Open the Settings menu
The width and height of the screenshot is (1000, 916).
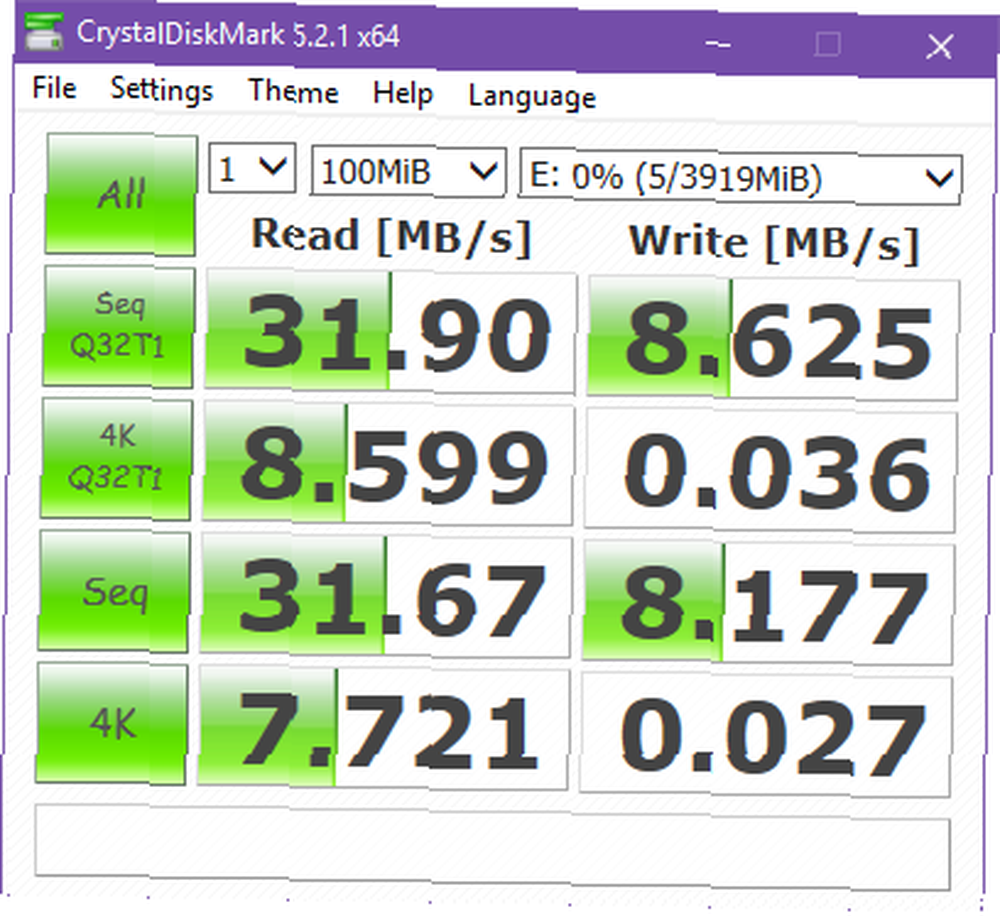click(161, 89)
